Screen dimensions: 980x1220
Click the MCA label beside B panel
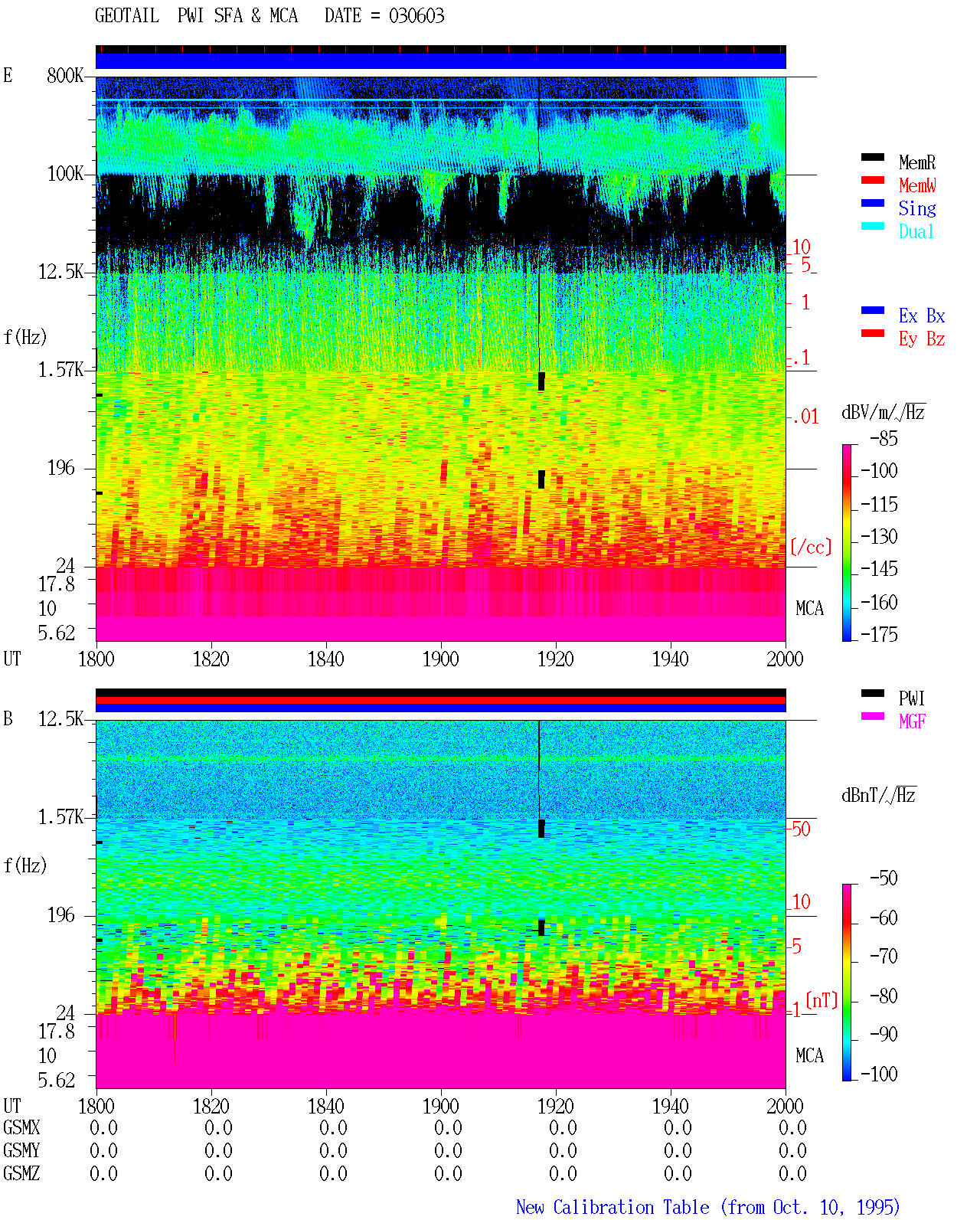coord(809,1056)
